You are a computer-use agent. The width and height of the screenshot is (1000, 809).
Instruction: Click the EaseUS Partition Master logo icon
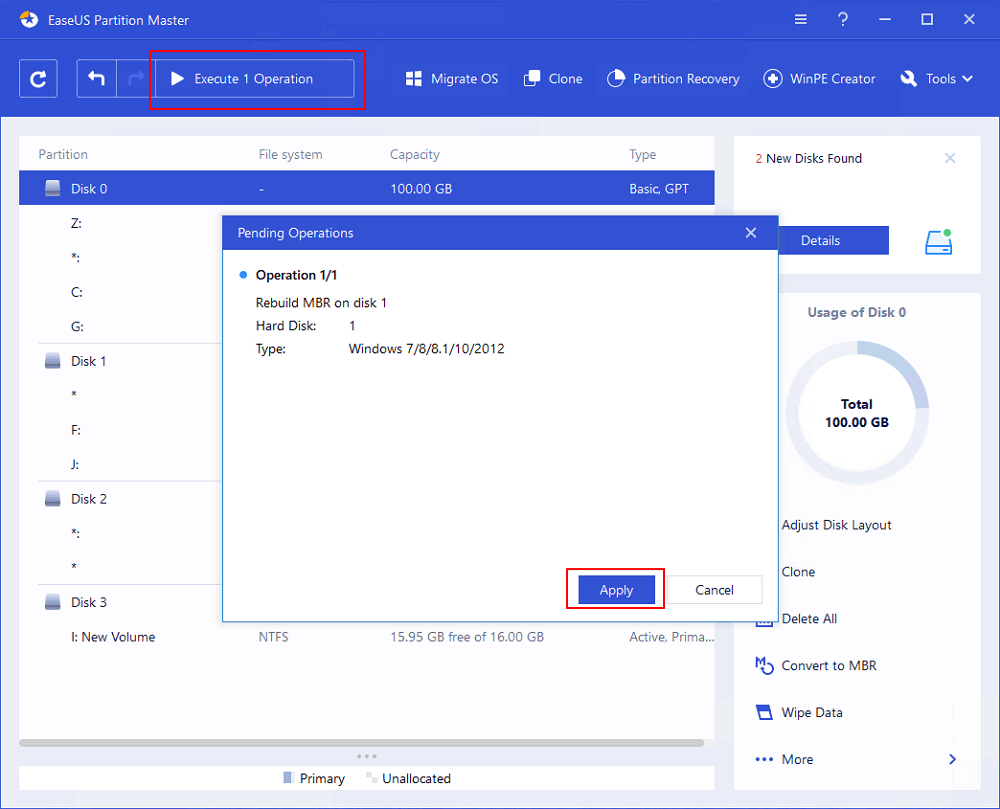point(29,20)
